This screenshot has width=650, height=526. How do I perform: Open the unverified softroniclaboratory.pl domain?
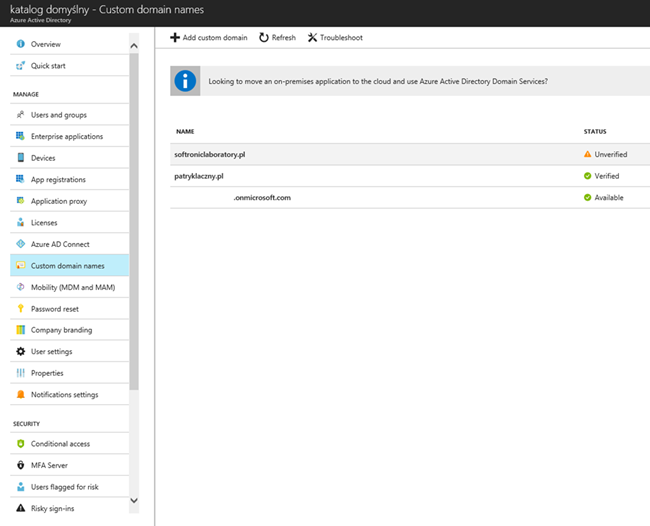point(210,155)
